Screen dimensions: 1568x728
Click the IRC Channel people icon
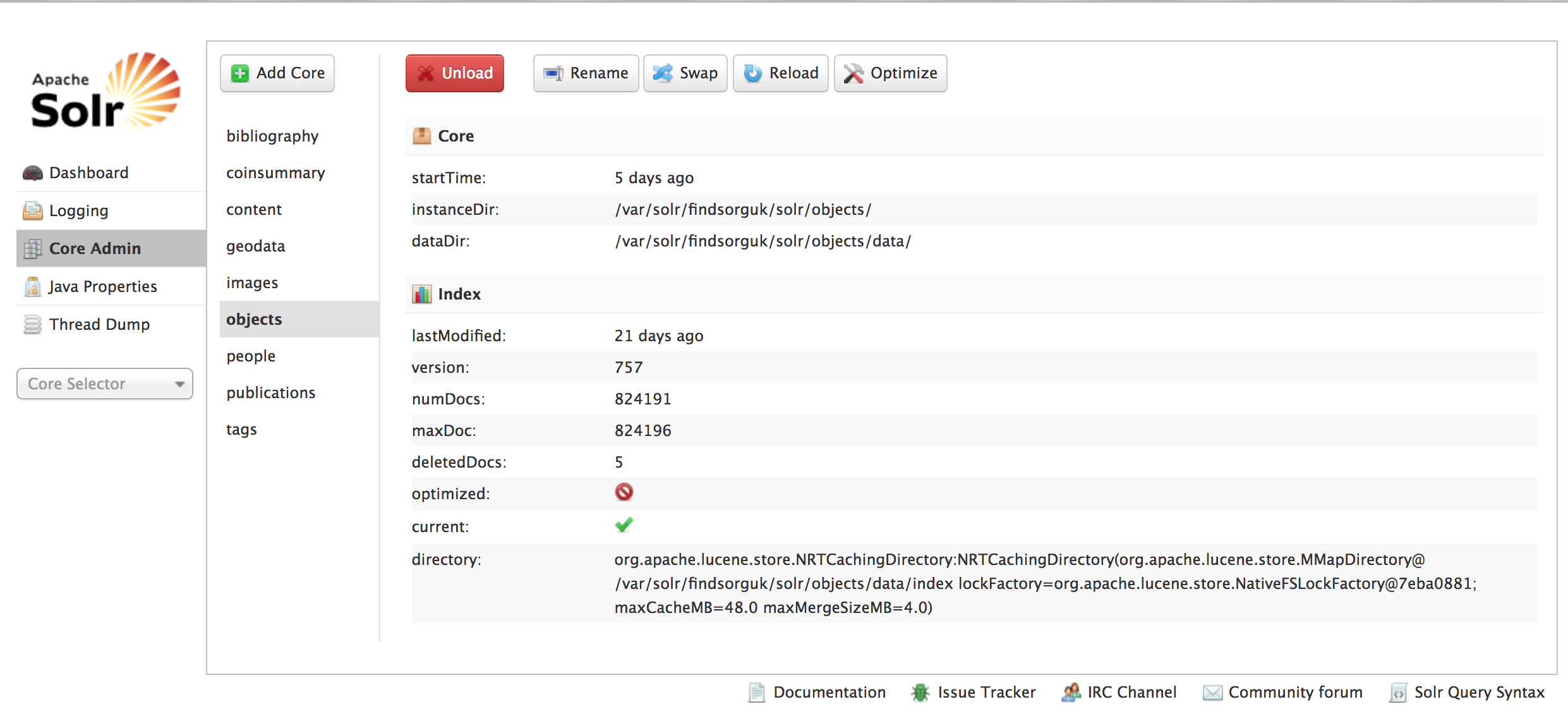click(x=1071, y=693)
